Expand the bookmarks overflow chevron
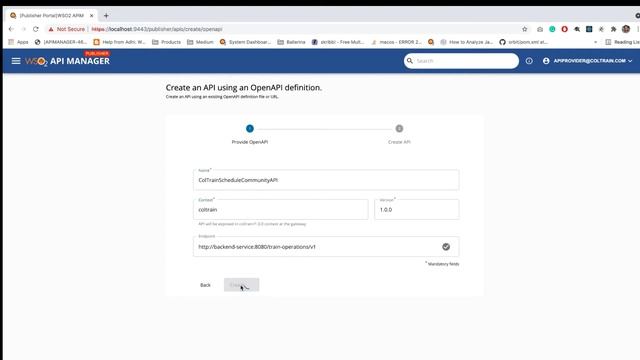 596,42
